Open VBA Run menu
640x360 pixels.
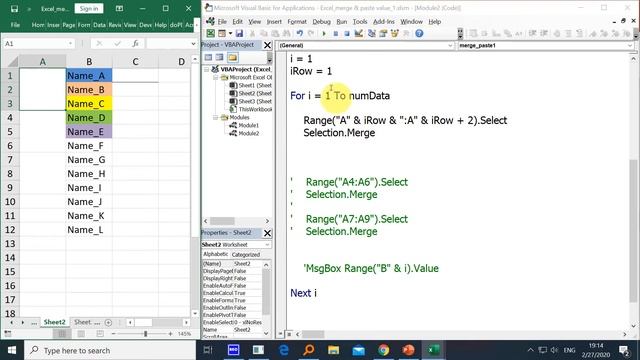(342, 22)
